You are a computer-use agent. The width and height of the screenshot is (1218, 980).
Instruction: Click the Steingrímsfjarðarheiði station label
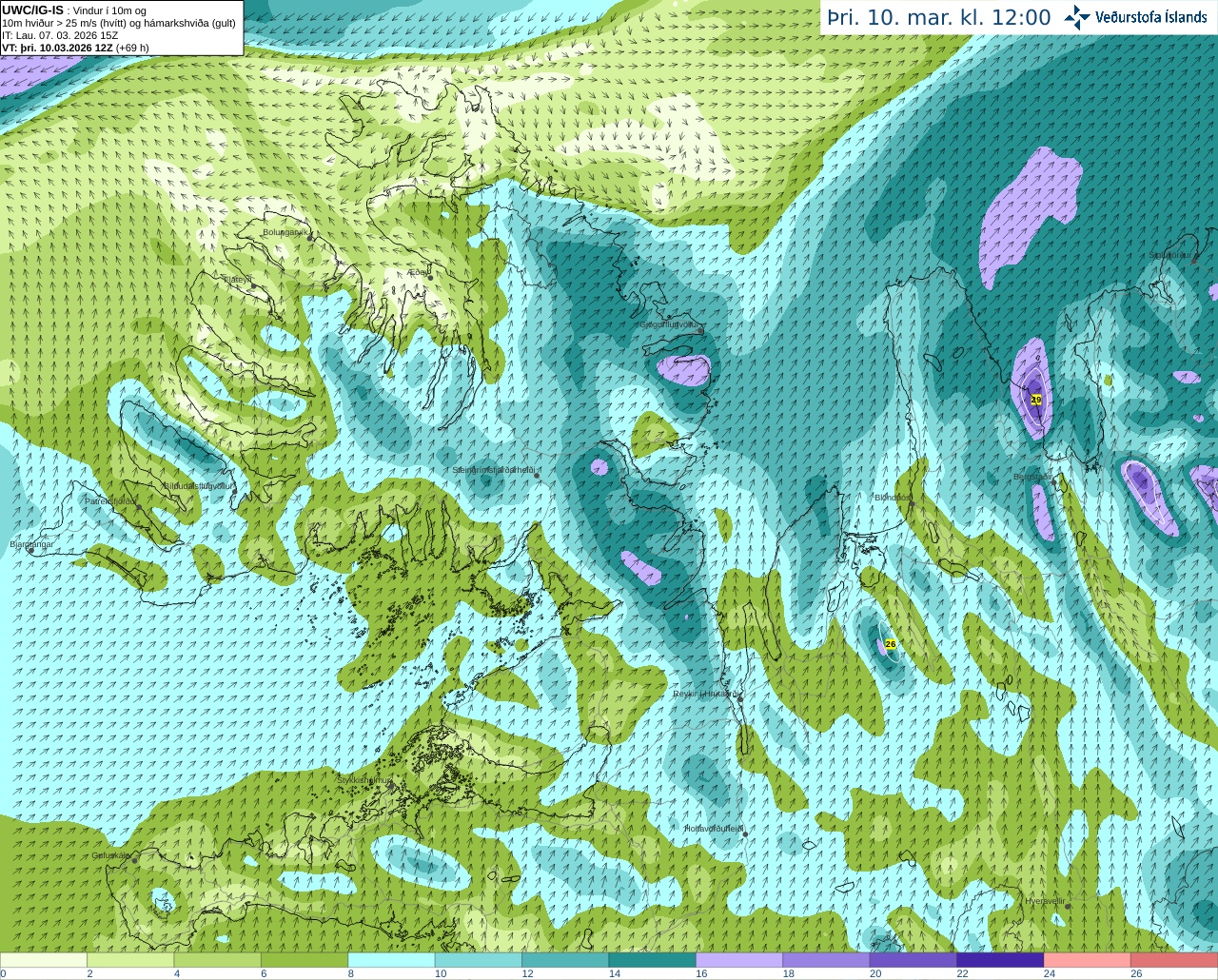point(493,469)
